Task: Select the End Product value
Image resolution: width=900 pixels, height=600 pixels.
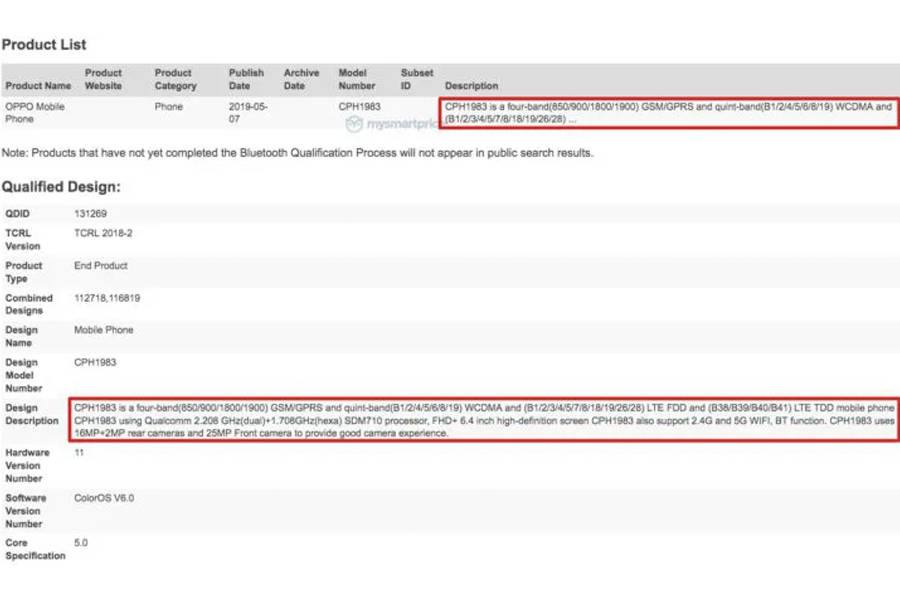Action: [100, 266]
